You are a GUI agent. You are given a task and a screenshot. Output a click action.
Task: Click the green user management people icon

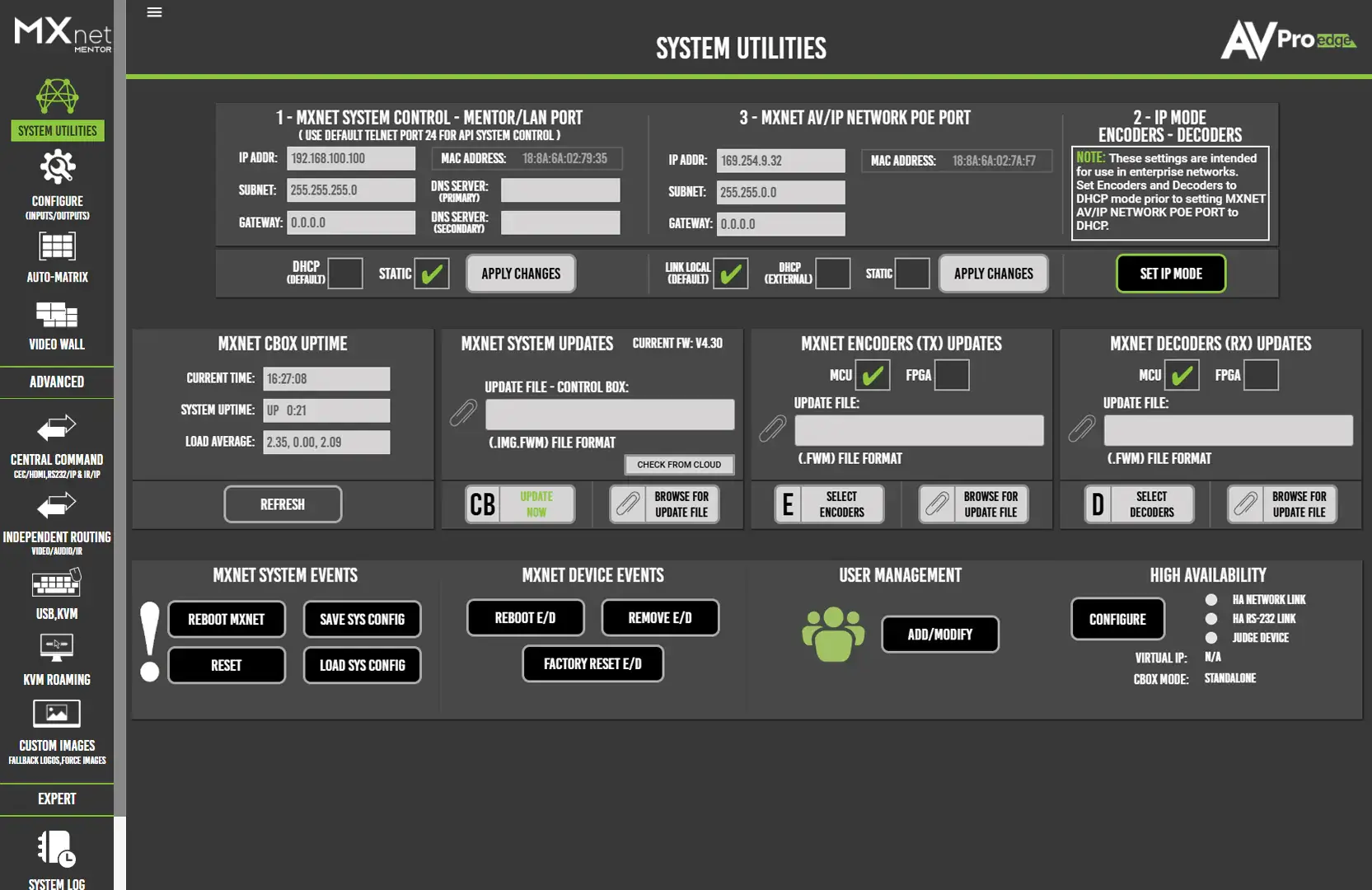click(833, 634)
